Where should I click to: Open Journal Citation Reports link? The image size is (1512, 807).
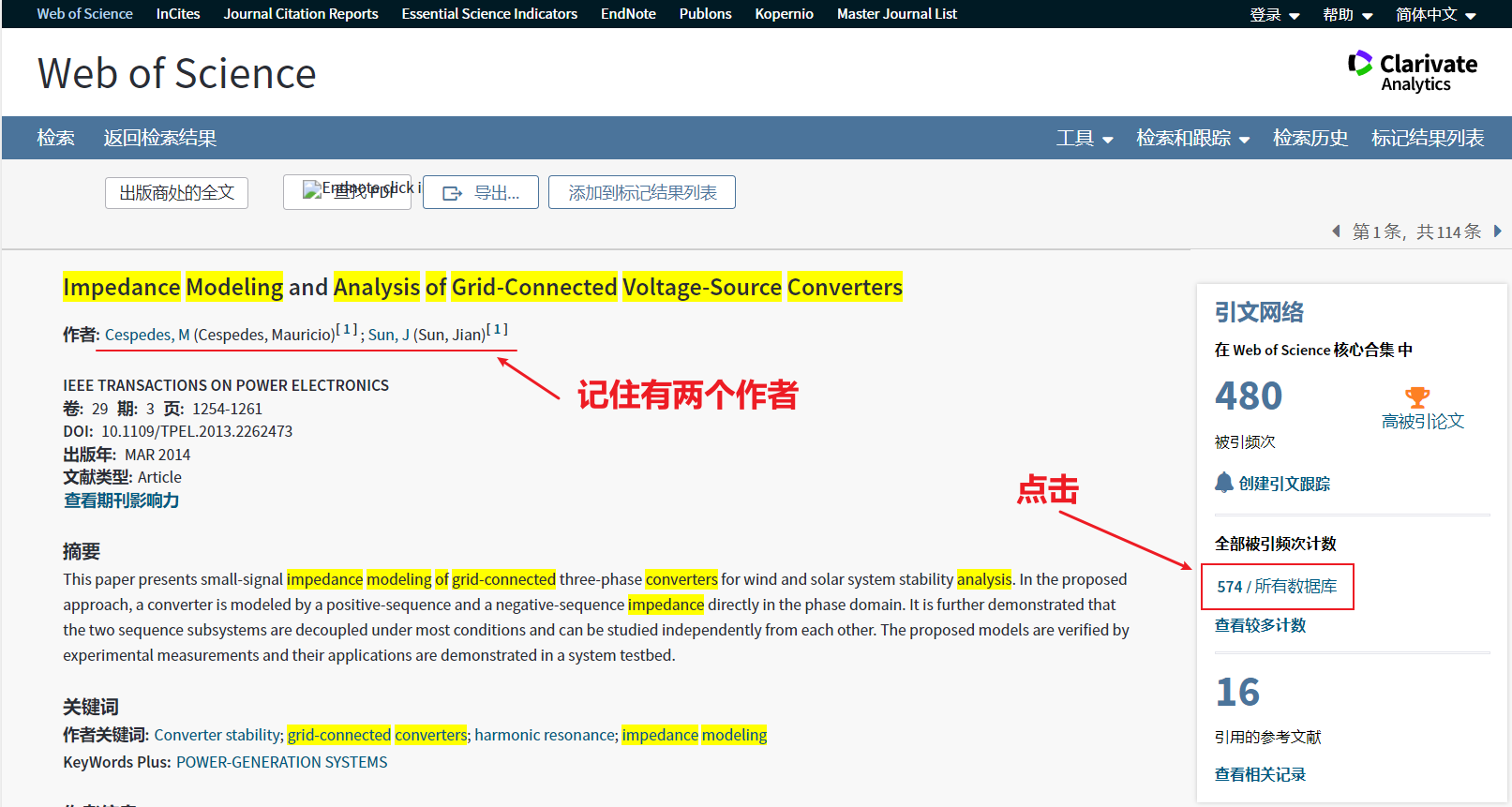pos(301,14)
